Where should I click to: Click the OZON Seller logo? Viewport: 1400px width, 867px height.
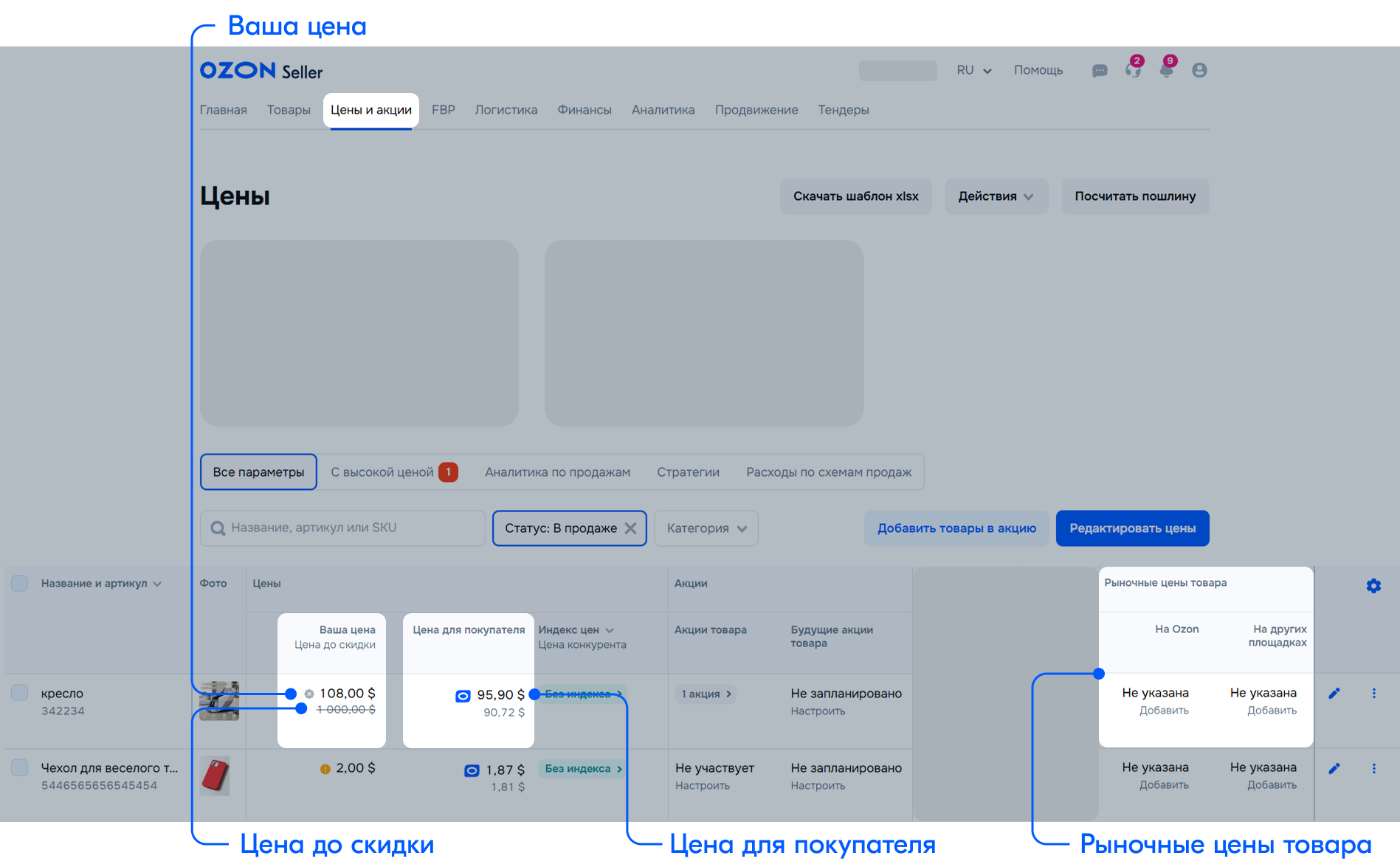[261, 71]
